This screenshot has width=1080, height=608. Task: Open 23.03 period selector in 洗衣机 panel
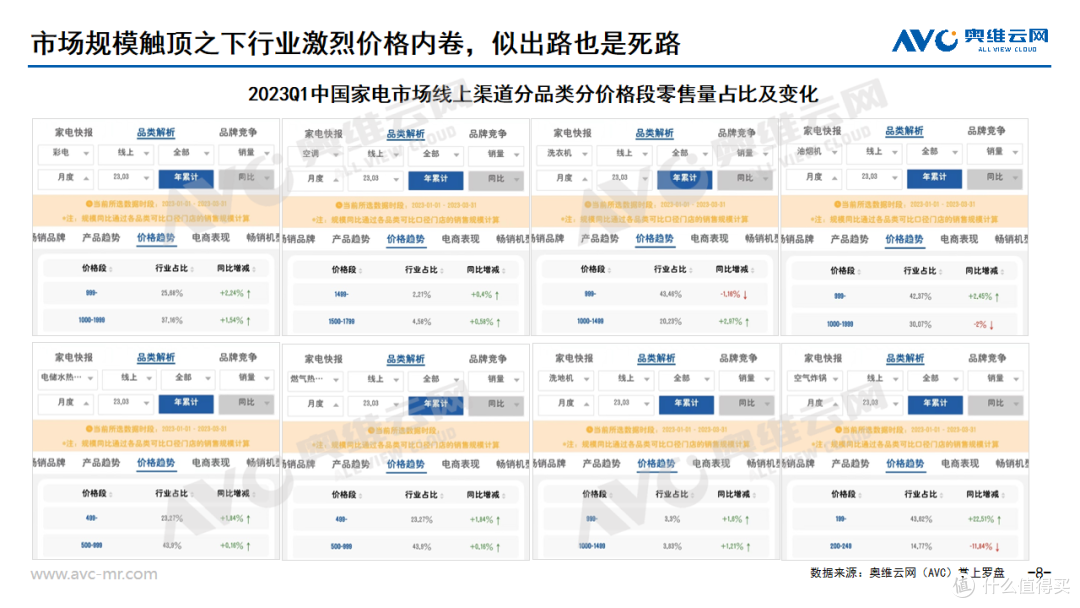(x=624, y=178)
